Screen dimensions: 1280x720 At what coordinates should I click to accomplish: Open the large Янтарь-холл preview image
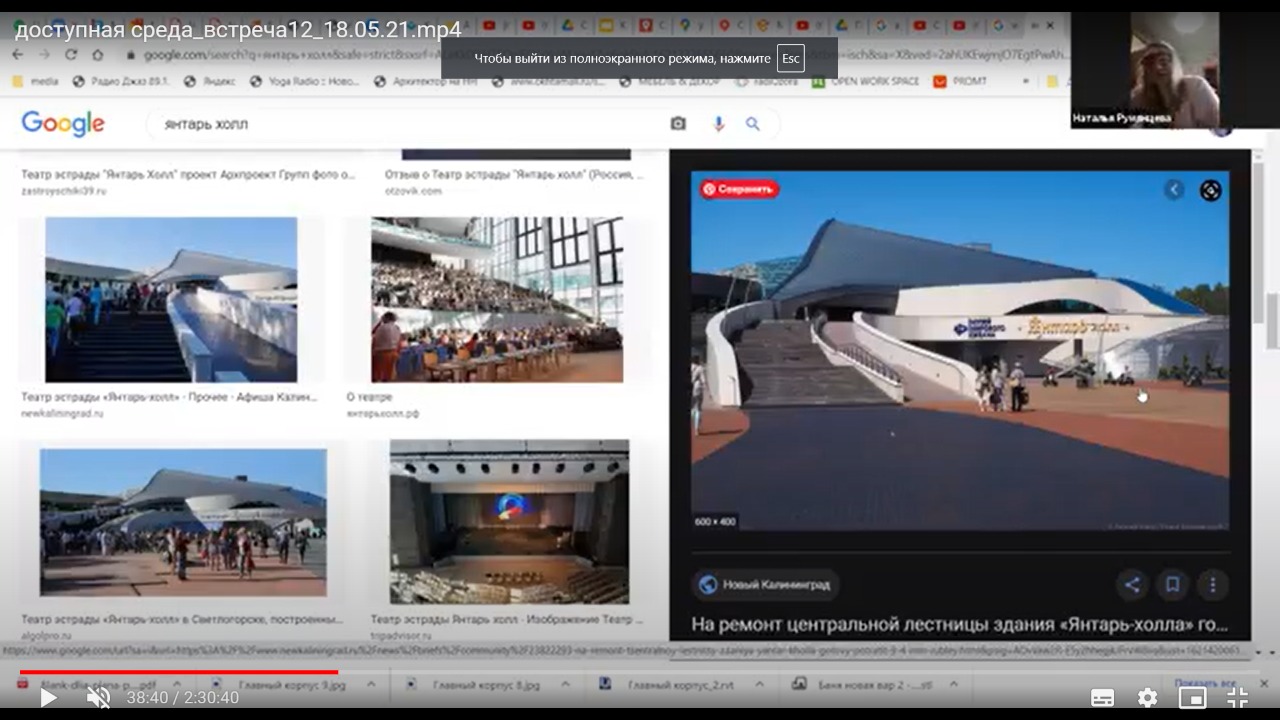point(960,351)
